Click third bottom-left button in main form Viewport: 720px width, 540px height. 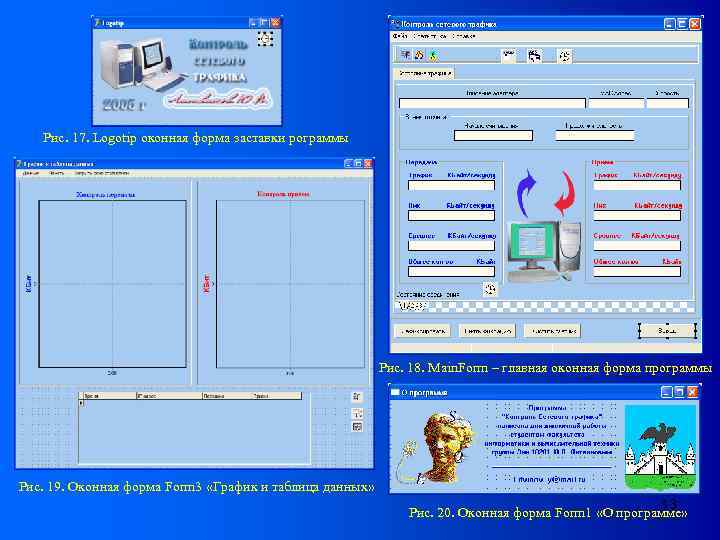[x=552, y=331]
